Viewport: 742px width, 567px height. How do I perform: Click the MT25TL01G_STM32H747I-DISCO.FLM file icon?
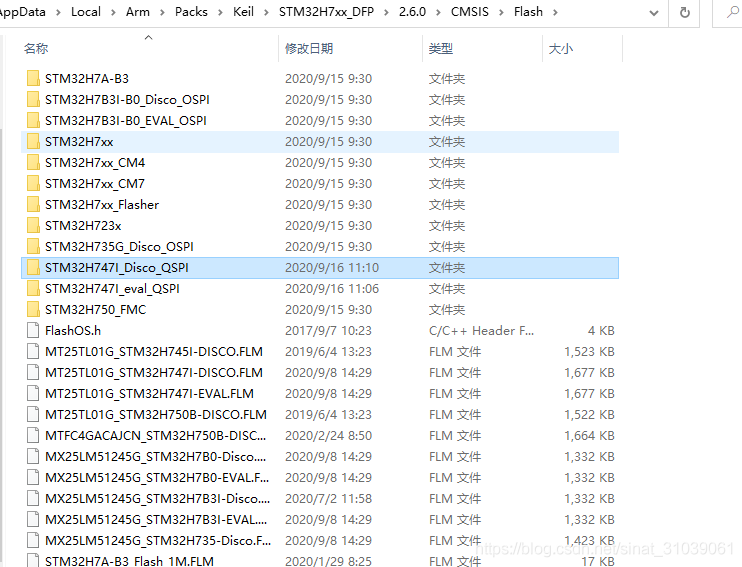(33, 372)
